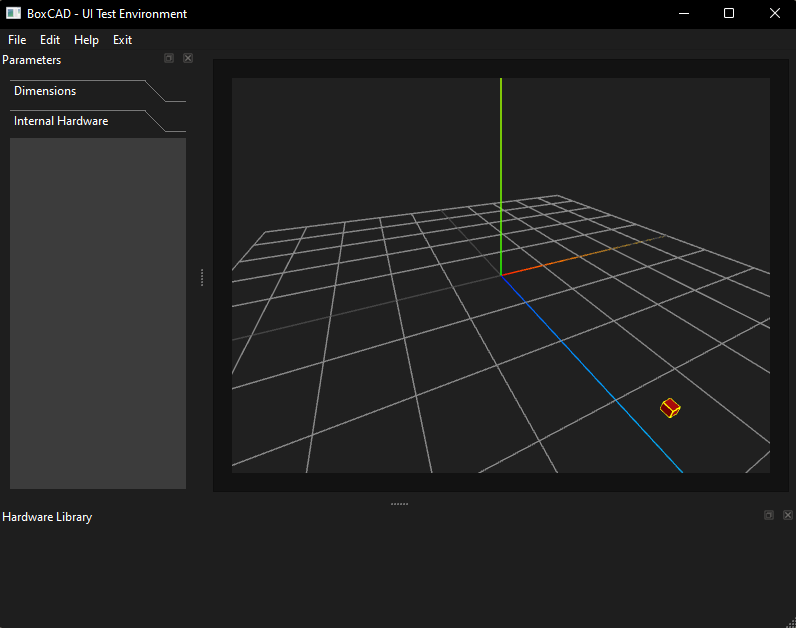Expand the Internal Hardware section
The width and height of the screenshot is (796, 628).
click(x=61, y=121)
